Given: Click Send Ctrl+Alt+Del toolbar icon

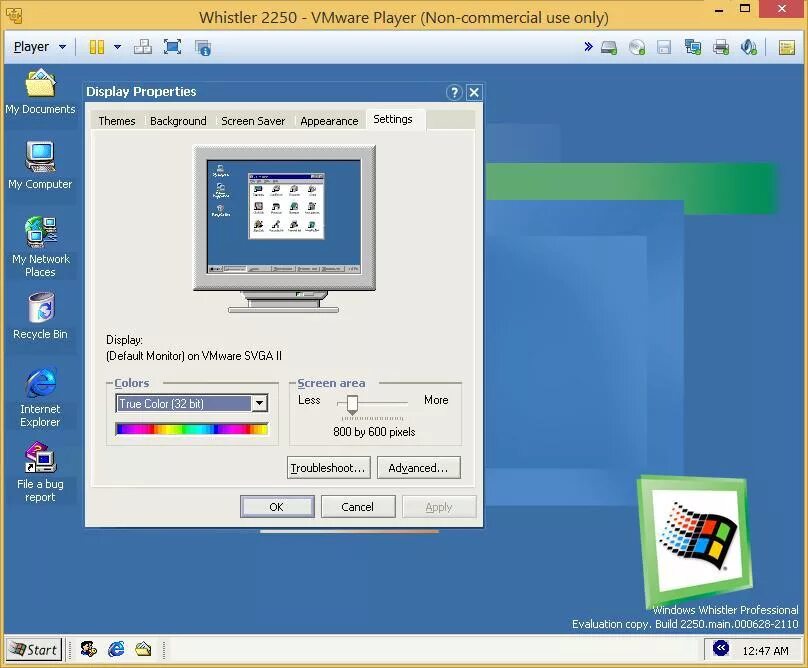Looking at the screenshot, I should [143, 47].
